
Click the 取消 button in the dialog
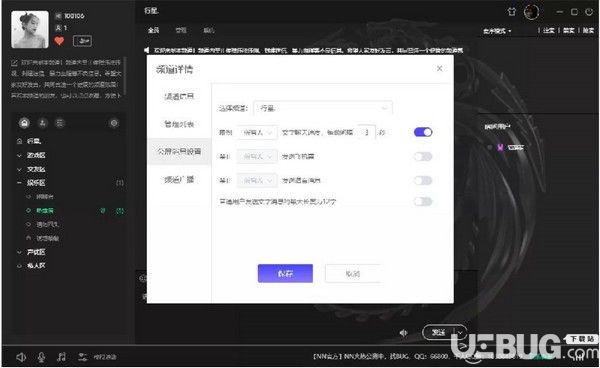(x=352, y=274)
